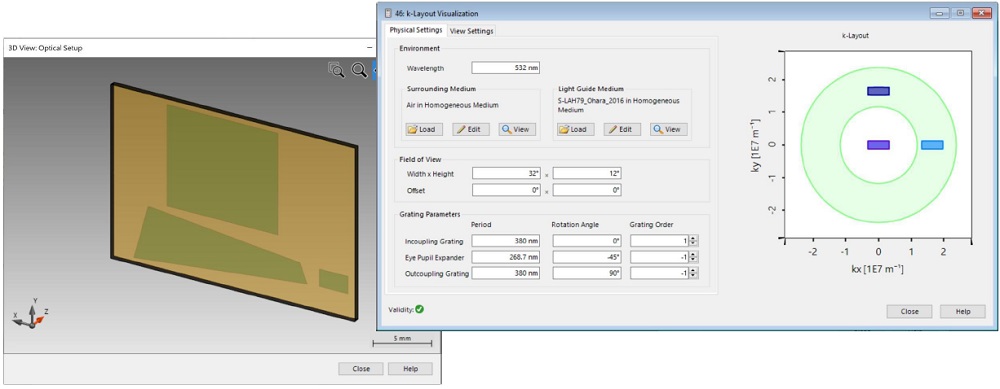Click Help in the k-Layout Visualization window

pos(962,311)
